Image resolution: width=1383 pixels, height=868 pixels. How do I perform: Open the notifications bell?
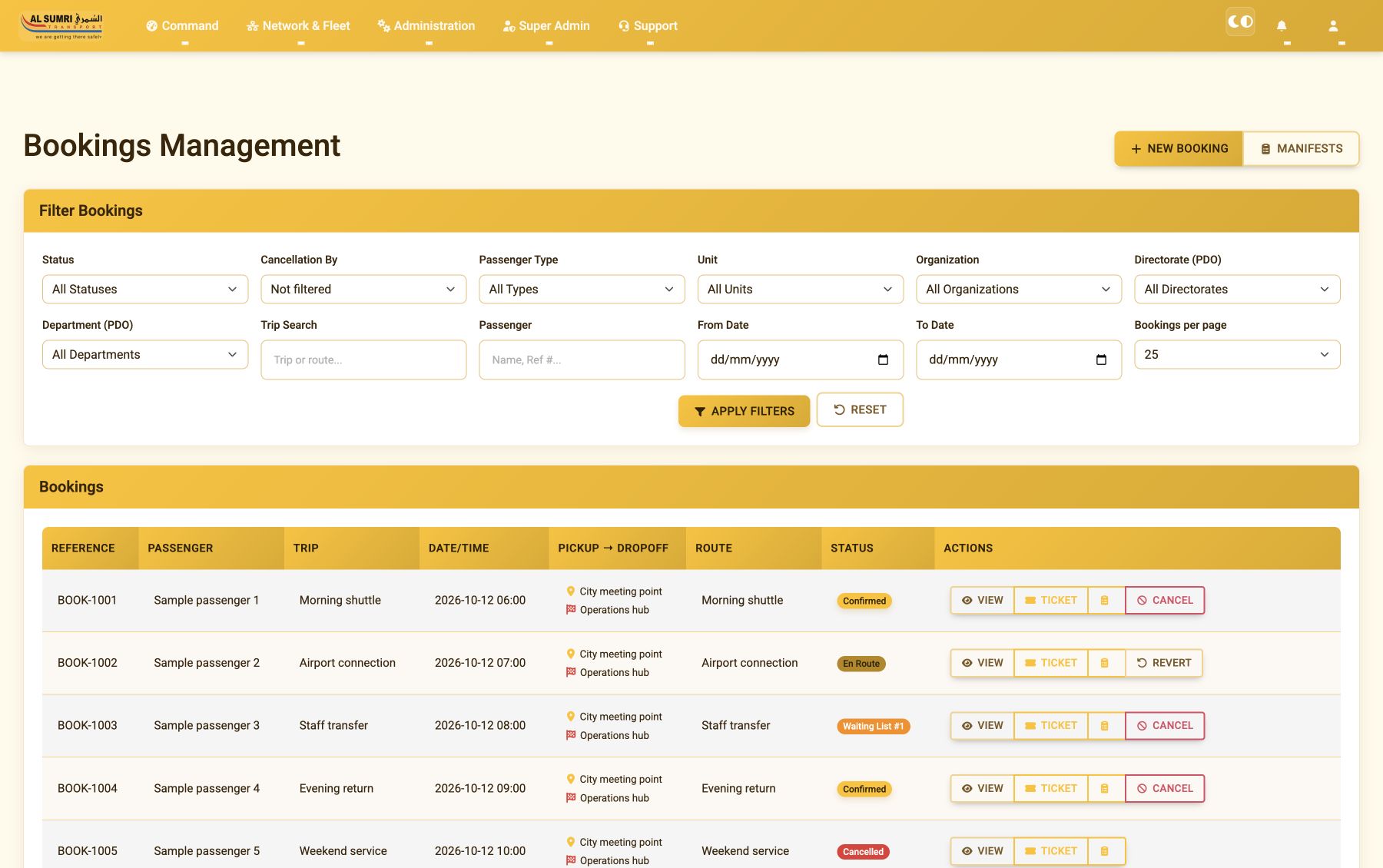1282,25
